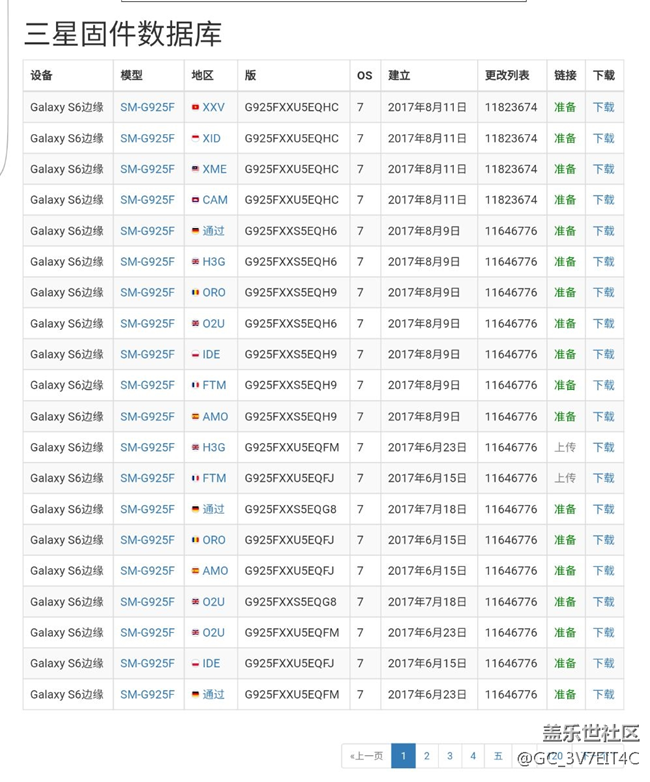The width and height of the screenshot is (650, 782).
Task: Open the FTM region link for G925FXXU5EQFJ
Action: click(215, 478)
